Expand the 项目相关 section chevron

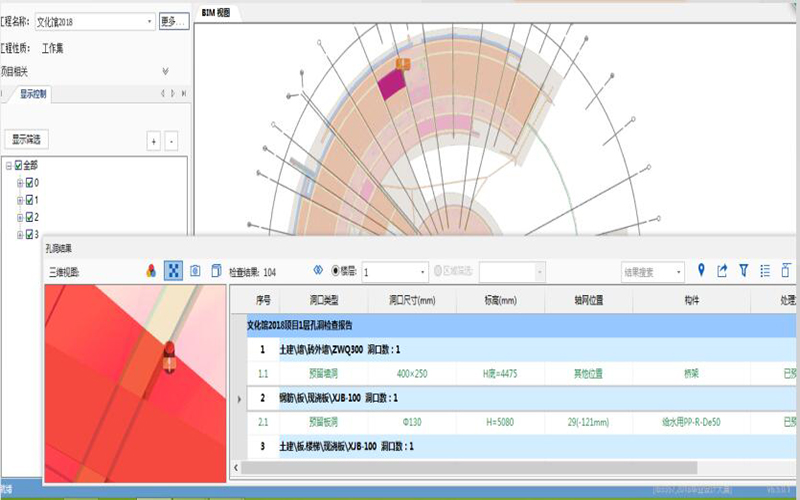165,71
